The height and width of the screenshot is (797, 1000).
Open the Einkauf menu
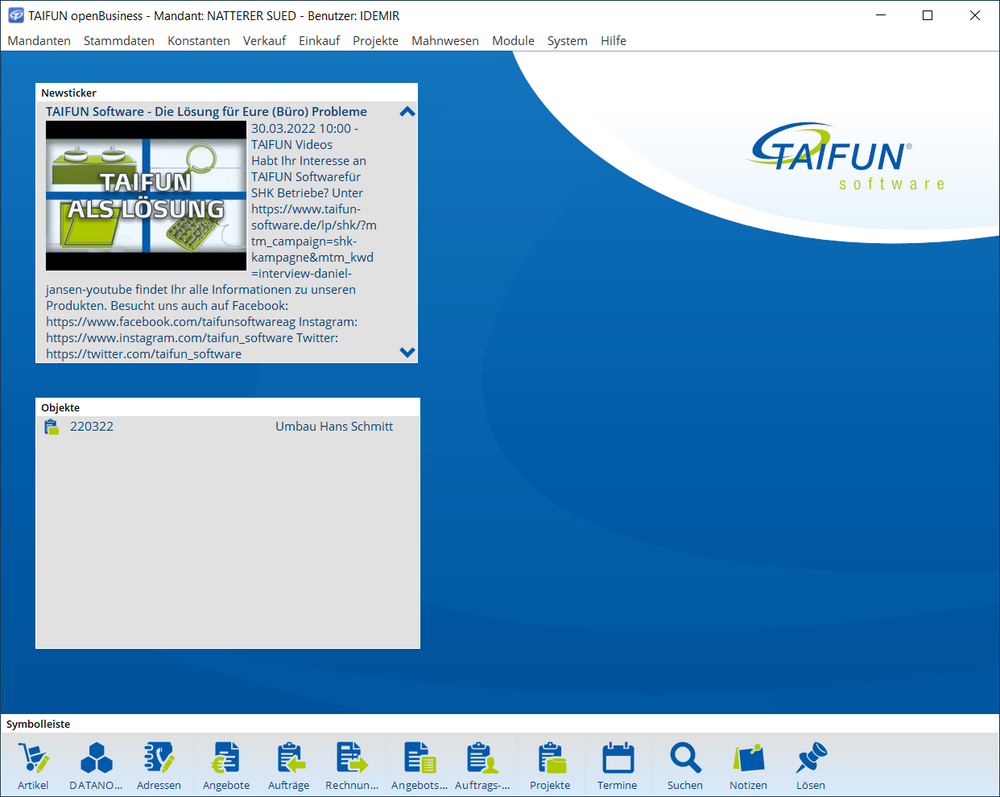[x=319, y=41]
